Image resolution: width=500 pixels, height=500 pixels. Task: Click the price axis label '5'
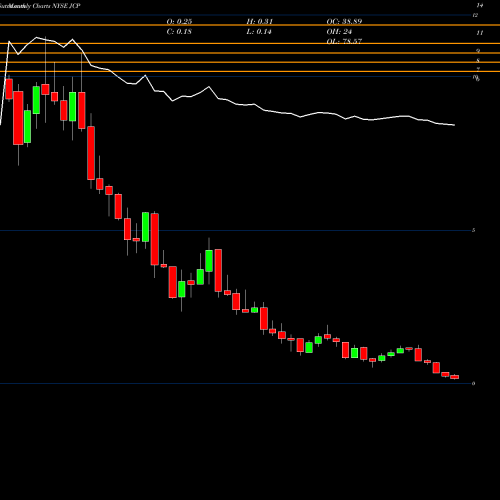473,230
